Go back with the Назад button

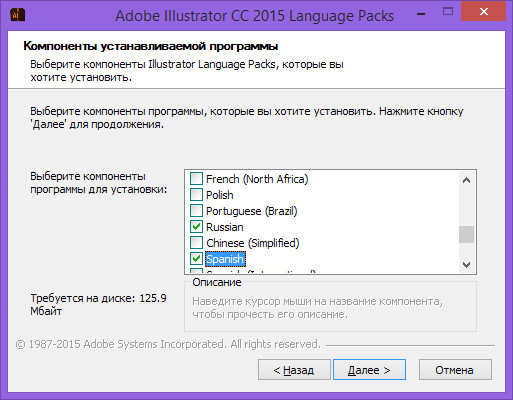coord(294,370)
